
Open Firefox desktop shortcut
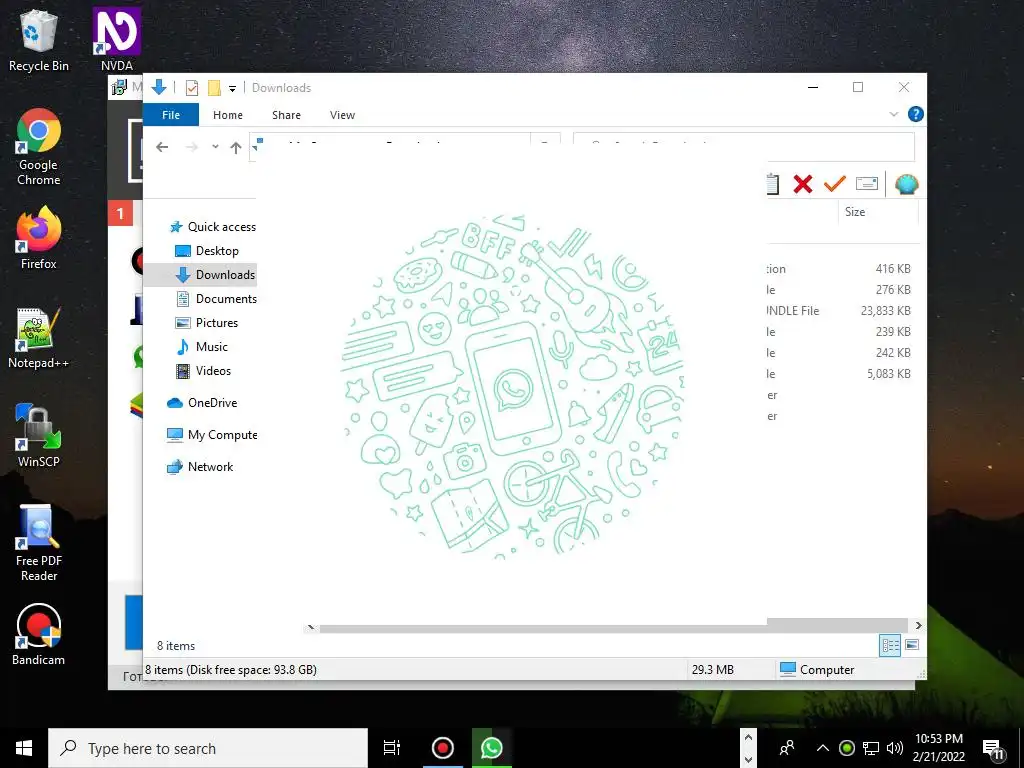39,238
